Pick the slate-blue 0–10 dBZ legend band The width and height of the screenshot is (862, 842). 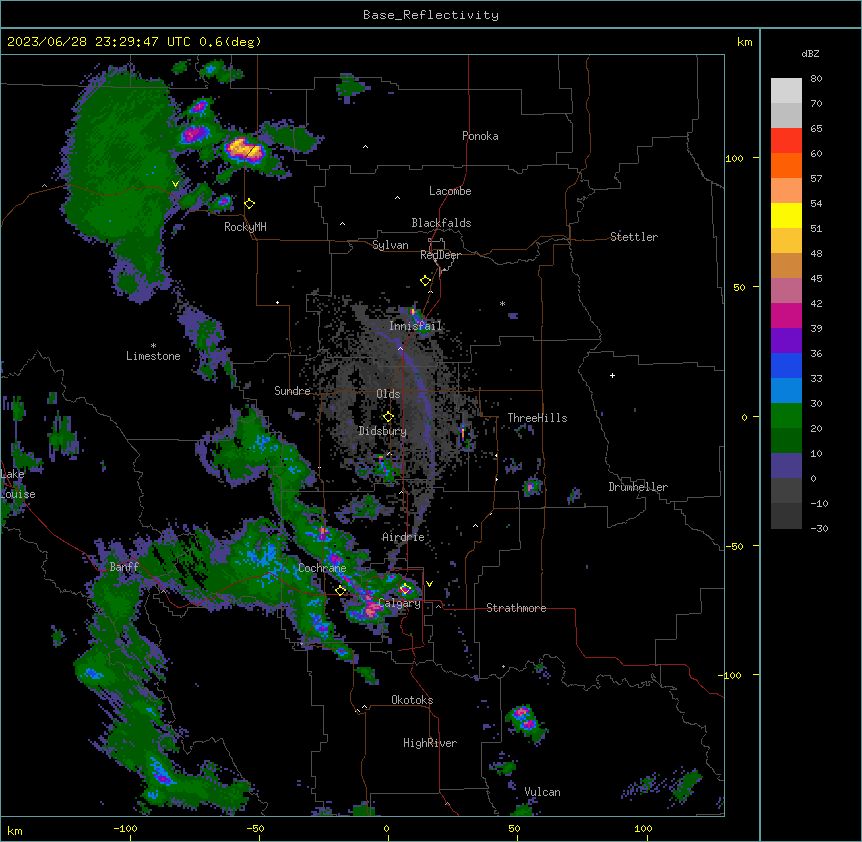786,466
